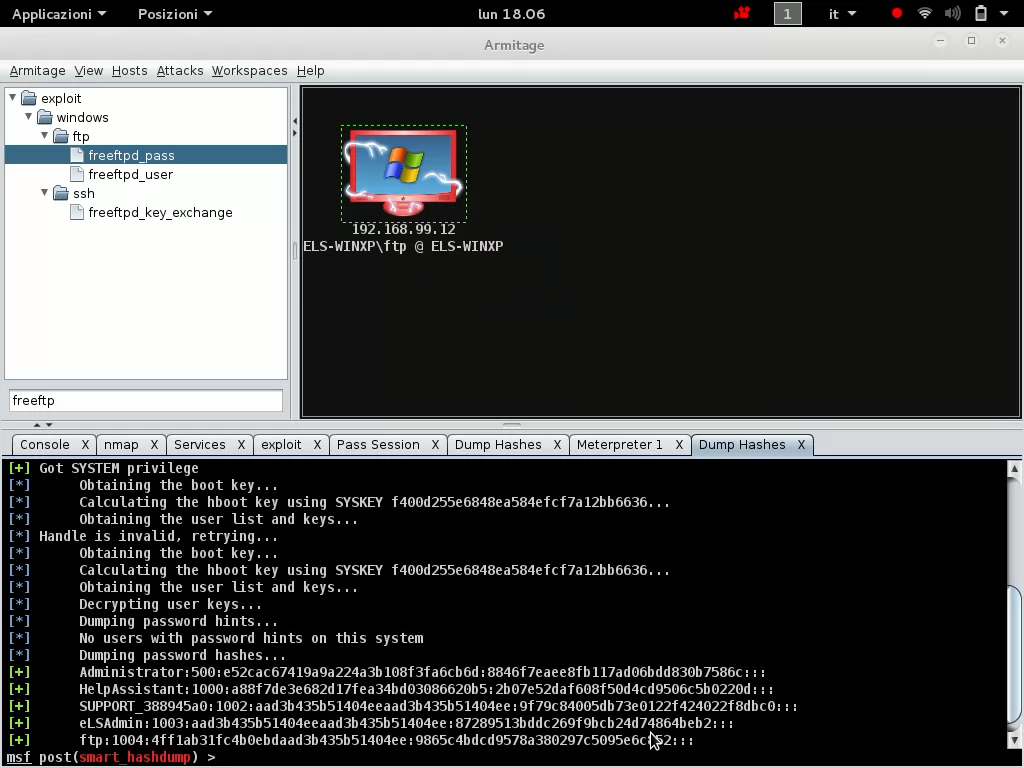Click the console scrollbar up arrow
The image size is (1024, 768).
coord(1014,468)
